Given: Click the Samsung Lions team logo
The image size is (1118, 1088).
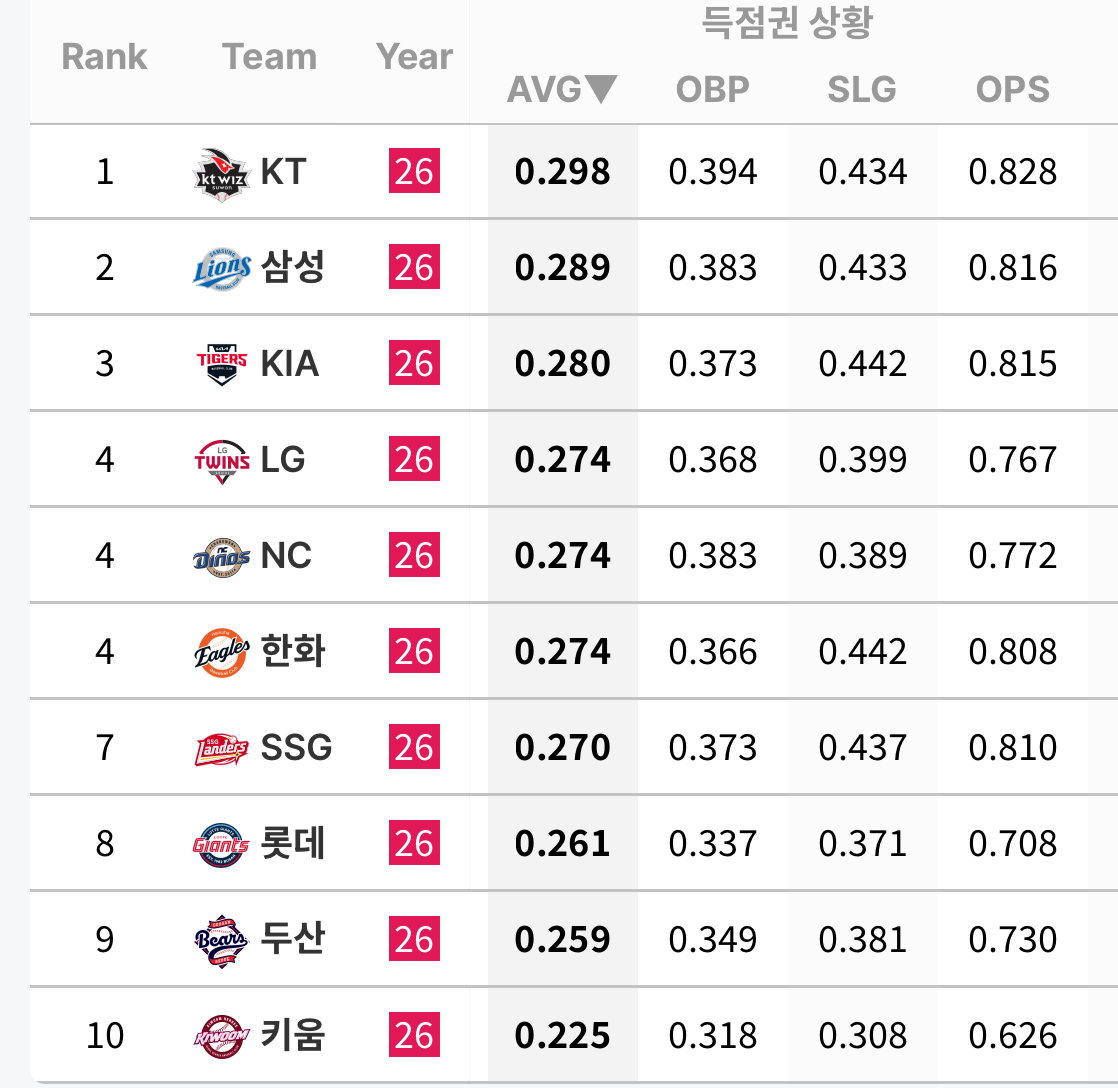Looking at the screenshot, I should [x=222, y=269].
